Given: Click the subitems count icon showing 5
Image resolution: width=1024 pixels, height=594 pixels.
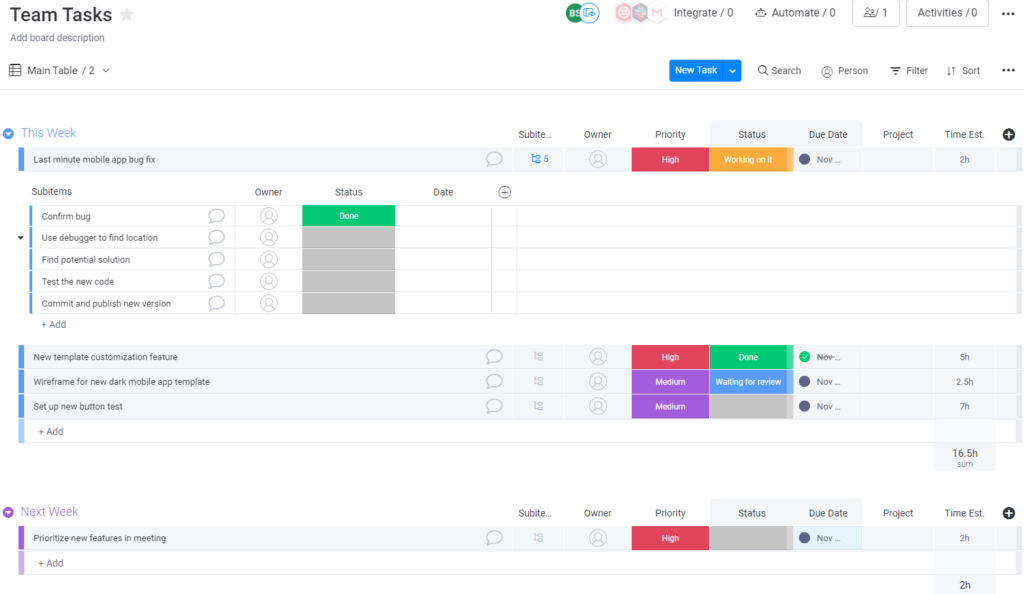Looking at the screenshot, I should click(x=538, y=158).
